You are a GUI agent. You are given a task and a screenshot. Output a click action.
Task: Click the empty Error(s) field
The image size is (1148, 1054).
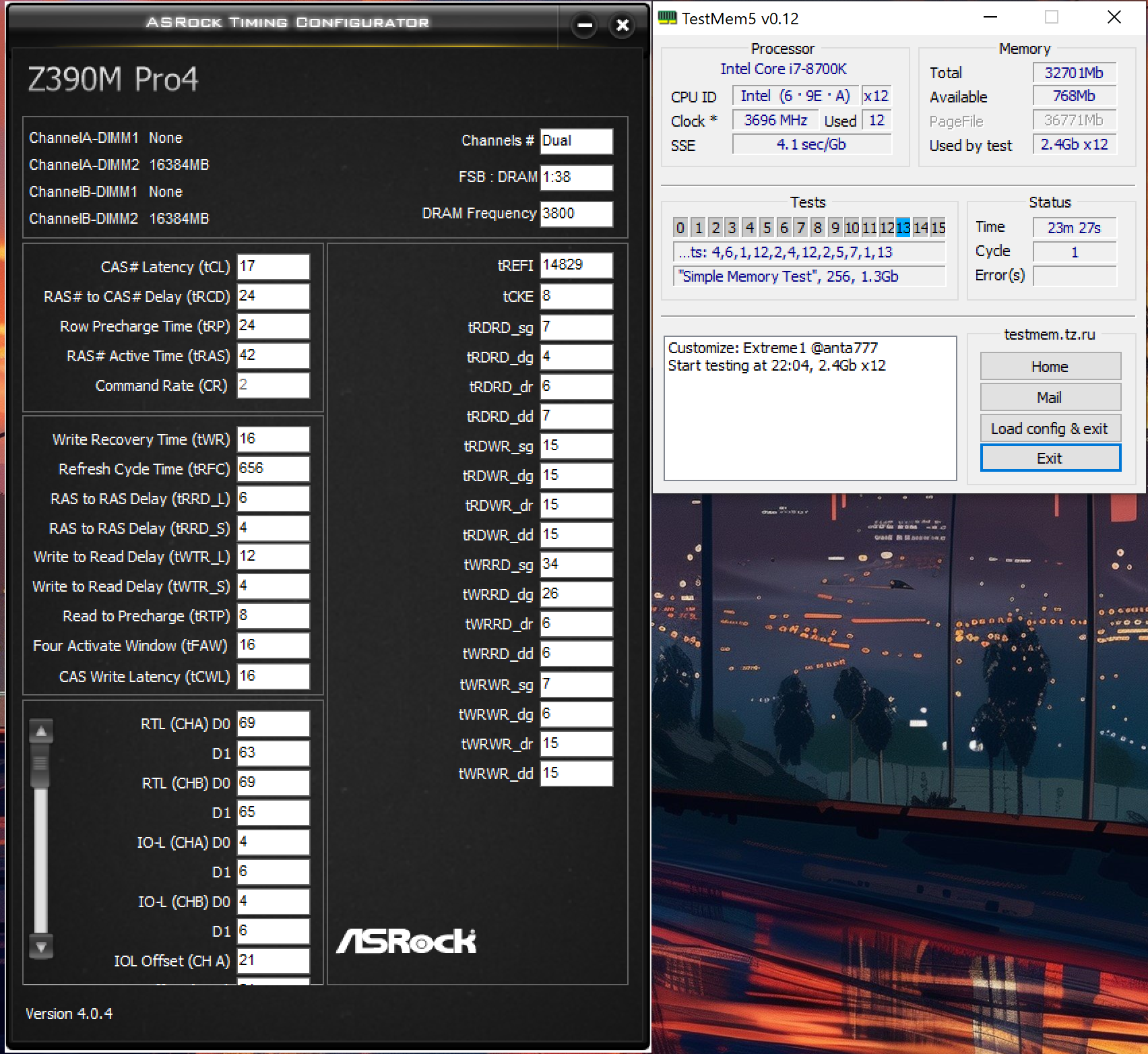click(x=1075, y=276)
